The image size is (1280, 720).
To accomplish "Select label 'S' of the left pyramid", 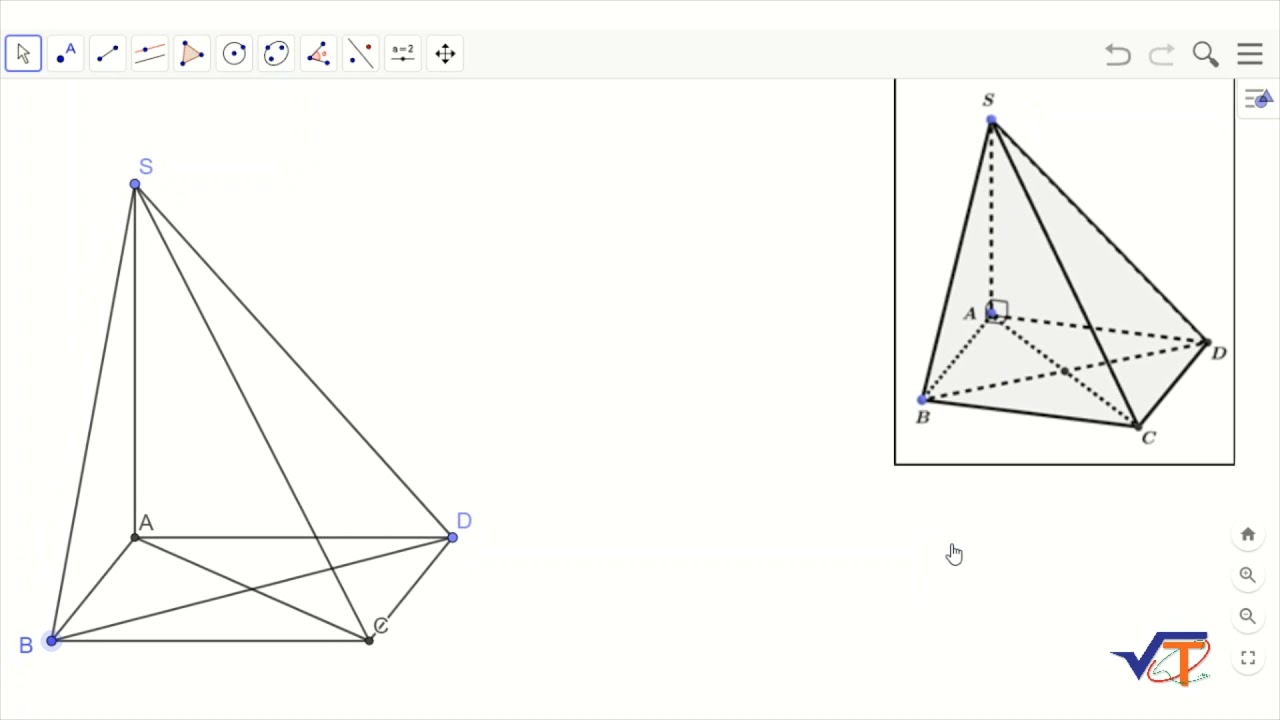I will pos(146,167).
